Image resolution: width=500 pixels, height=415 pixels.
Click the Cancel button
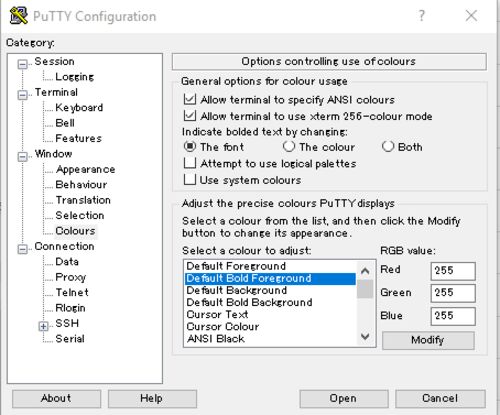point(440,399)
